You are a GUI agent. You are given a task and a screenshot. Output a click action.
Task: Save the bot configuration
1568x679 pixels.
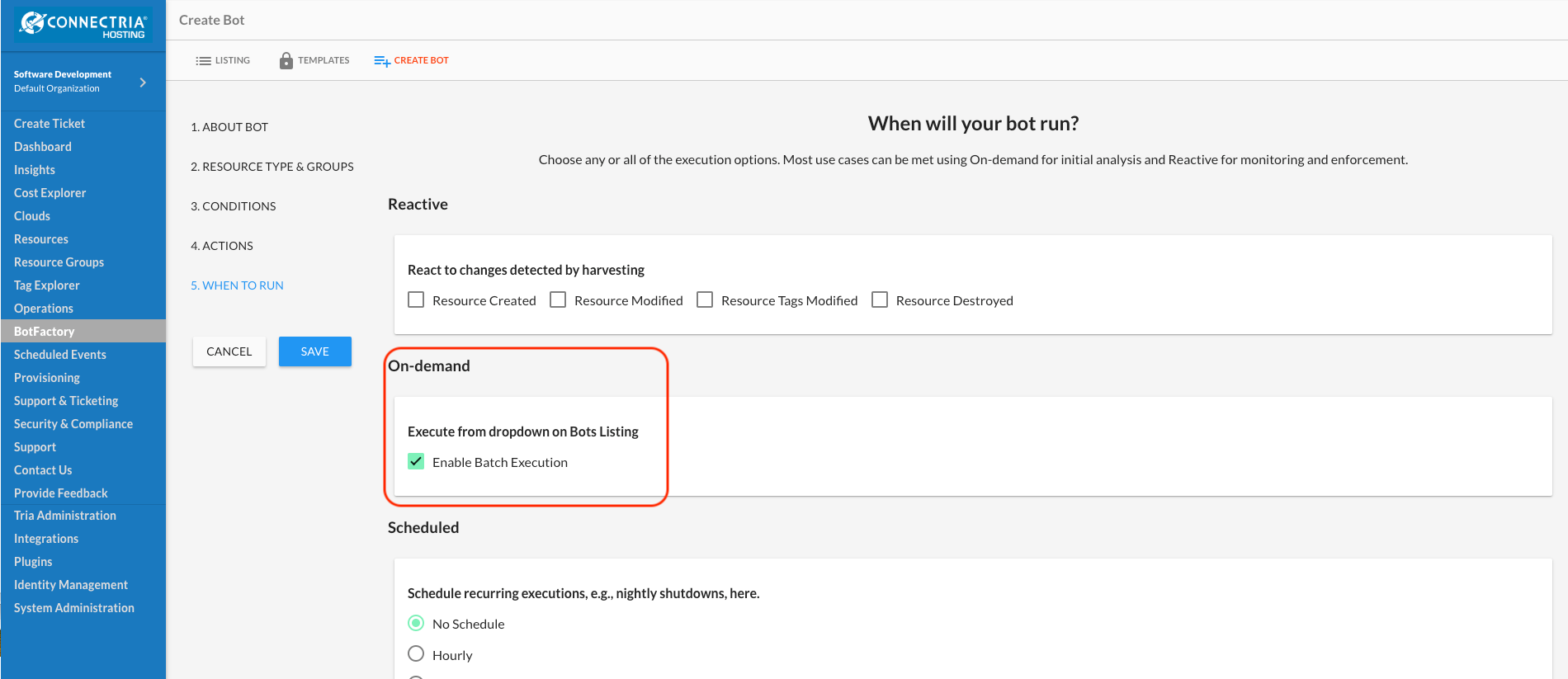tap(315, 351)
